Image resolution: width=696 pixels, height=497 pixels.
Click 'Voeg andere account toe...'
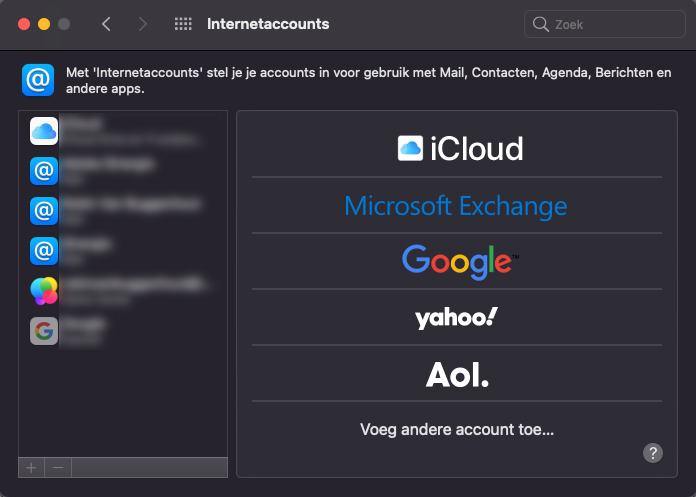pos(457,430)
